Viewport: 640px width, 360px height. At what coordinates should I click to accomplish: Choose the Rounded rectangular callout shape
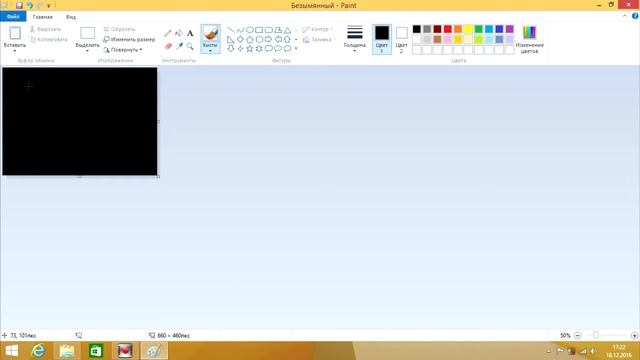click(268, 49)
